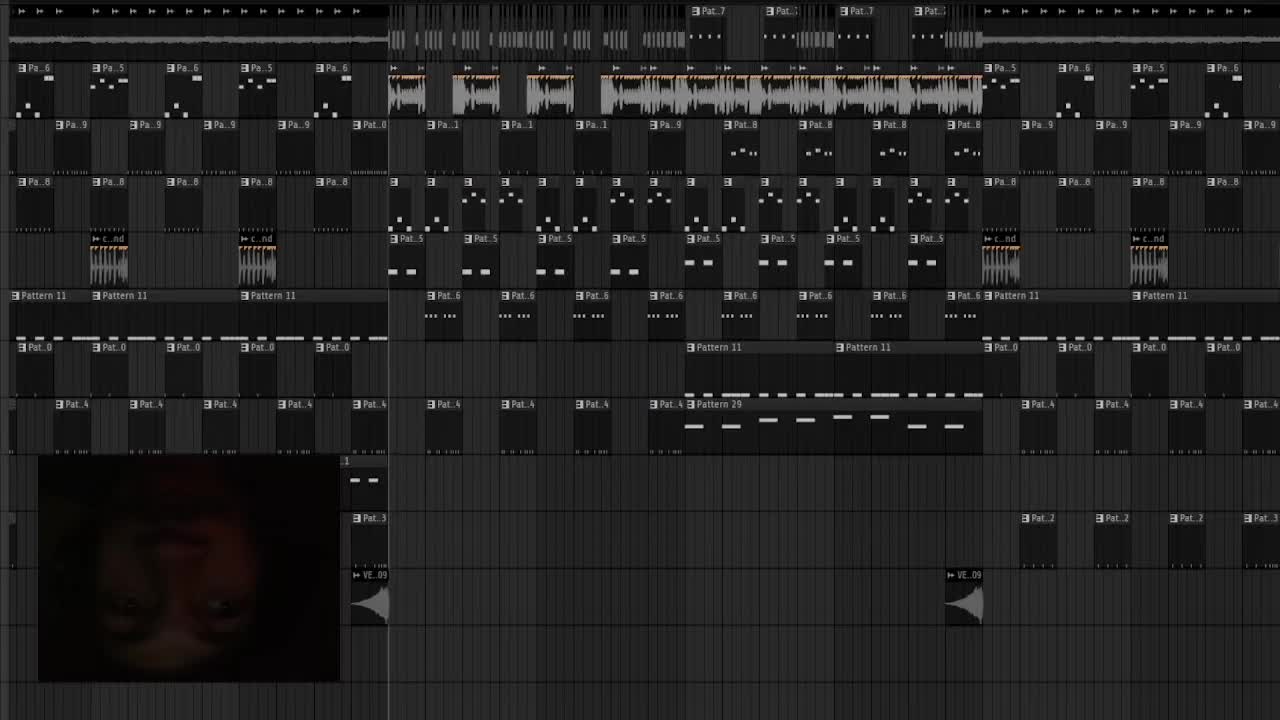The width and height of the screenshot is (1280, 720).
Task: Select the first Pa..6 clip on the second track
Action: pyautogui.click(x=35, y=89)
